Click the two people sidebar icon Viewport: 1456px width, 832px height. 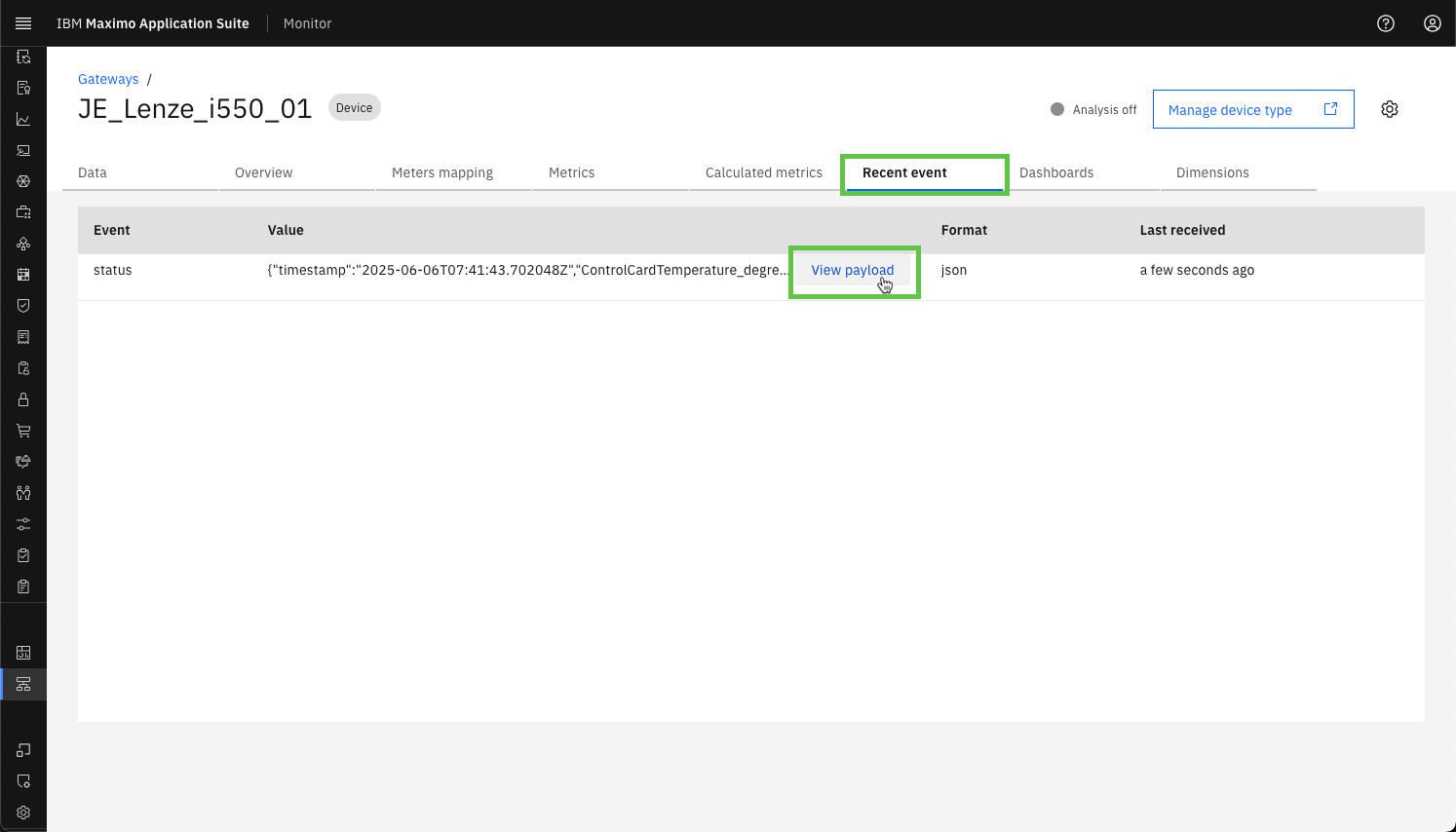coord(23,493)
